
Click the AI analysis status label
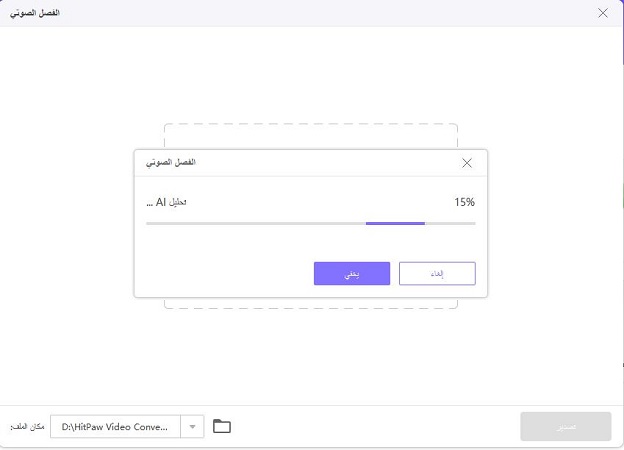[166, 202]
